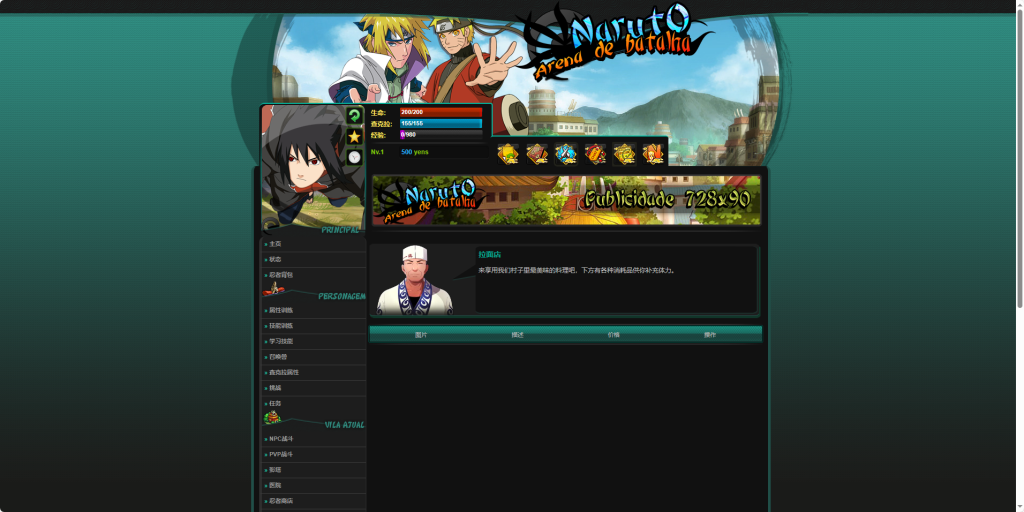Click the Publicidade 728x90 ad banner
1024x512 pixels.
point(566,200)
